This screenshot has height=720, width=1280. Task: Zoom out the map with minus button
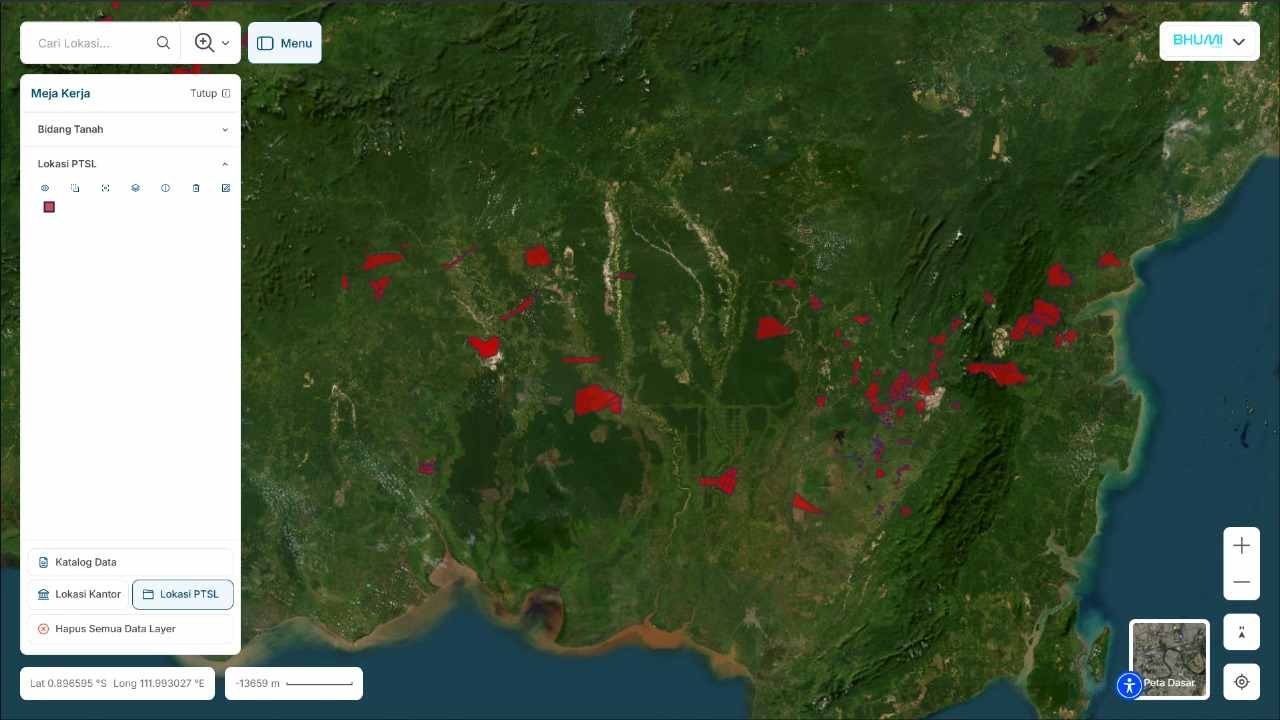[x=1241, y=582]
